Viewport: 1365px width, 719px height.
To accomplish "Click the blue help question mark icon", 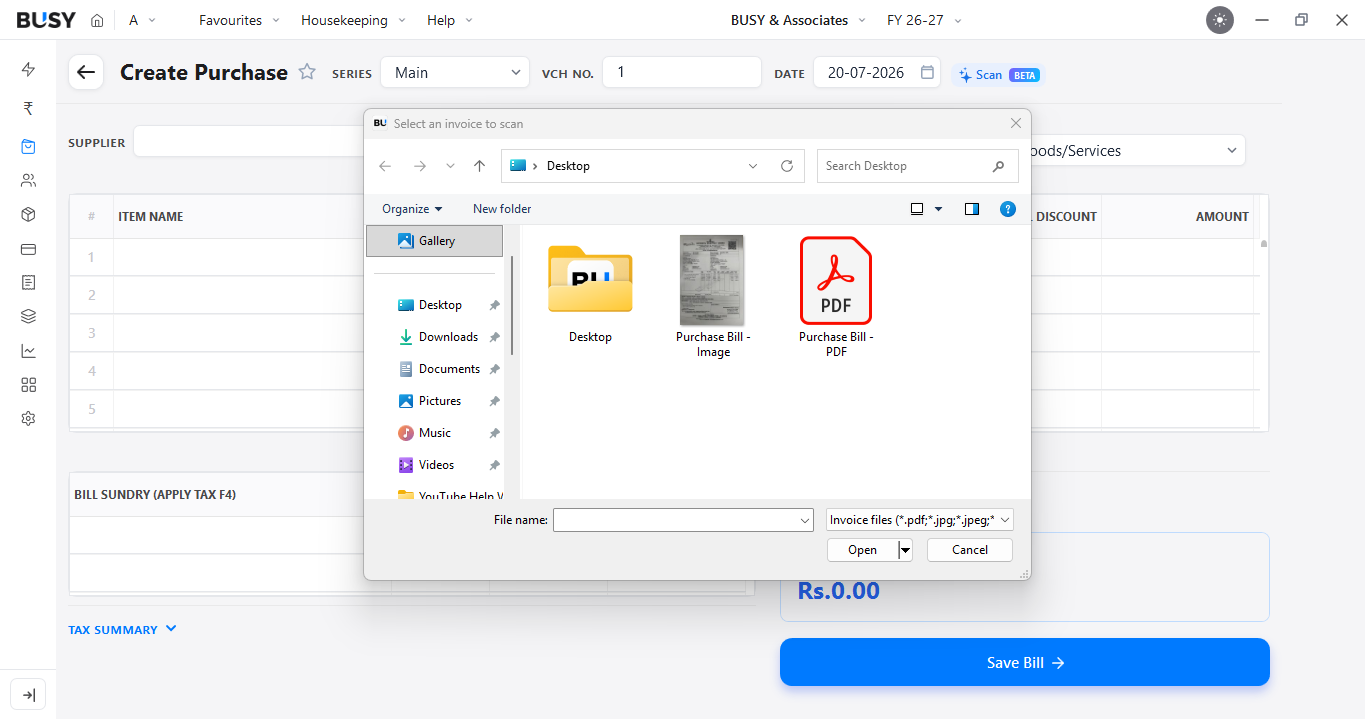I will pos(1008,209).
